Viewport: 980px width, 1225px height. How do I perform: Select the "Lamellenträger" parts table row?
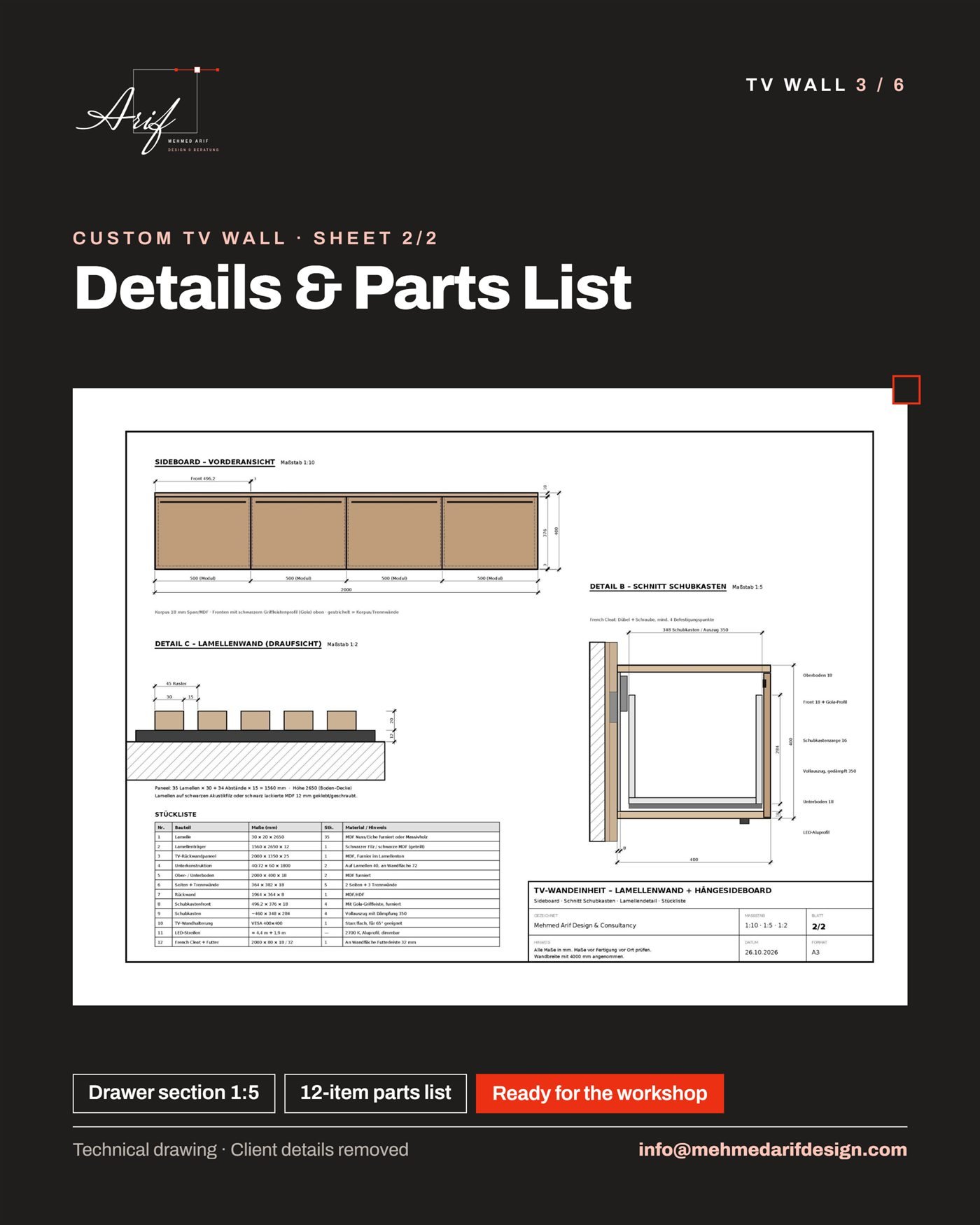tap(327, 846)
